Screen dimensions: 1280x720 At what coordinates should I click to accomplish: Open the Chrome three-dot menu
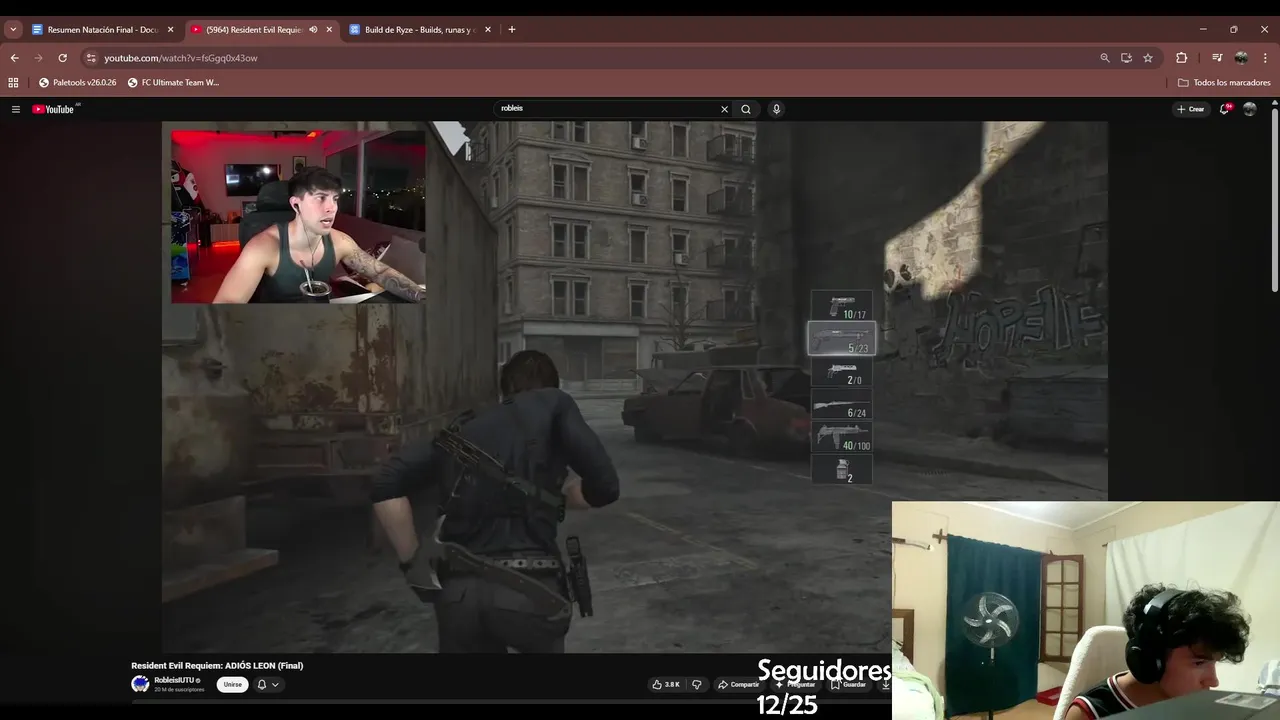pyautogui.click(x=1266, y=58)
